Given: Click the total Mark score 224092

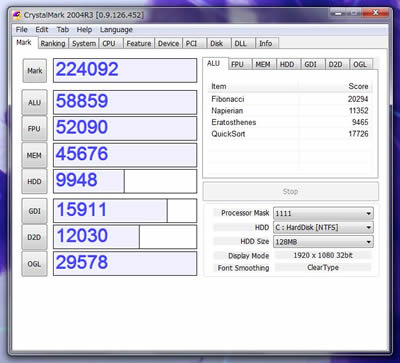Looking at the screenshot, I should tap(125, 70).
